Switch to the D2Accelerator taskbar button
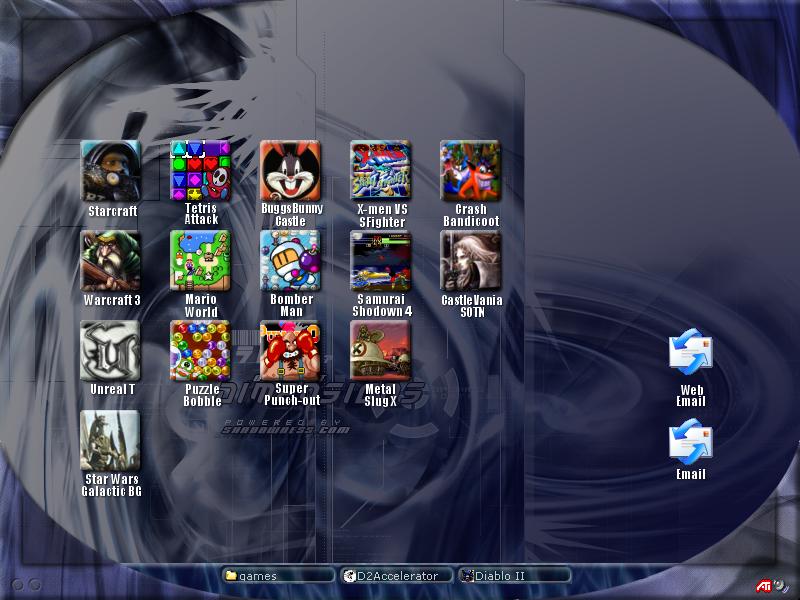 click(x=396, y=576)
